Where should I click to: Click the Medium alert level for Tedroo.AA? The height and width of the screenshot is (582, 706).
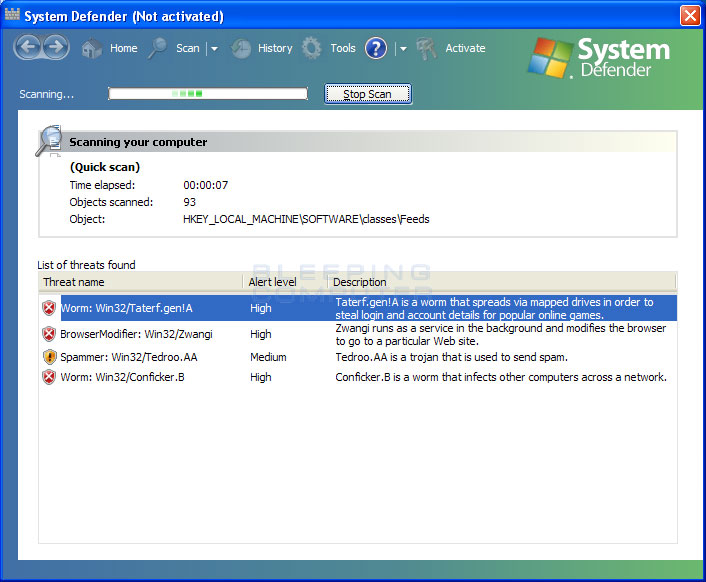(268, 357)
